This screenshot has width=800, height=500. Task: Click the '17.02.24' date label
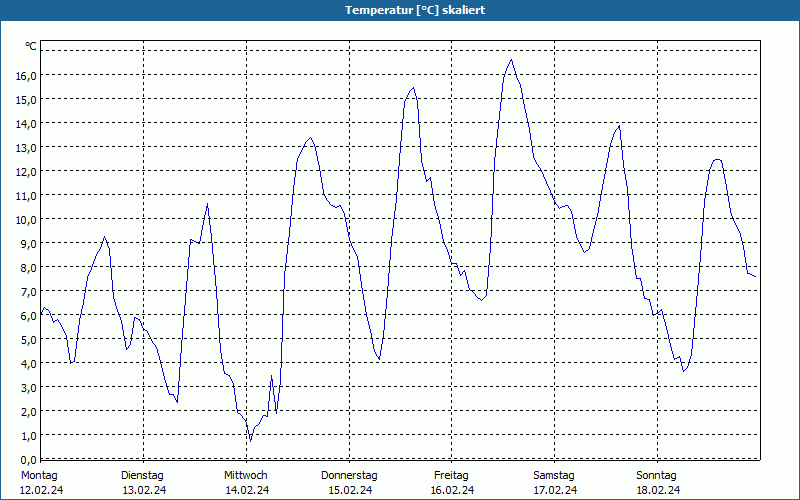(x=555, y=490)
